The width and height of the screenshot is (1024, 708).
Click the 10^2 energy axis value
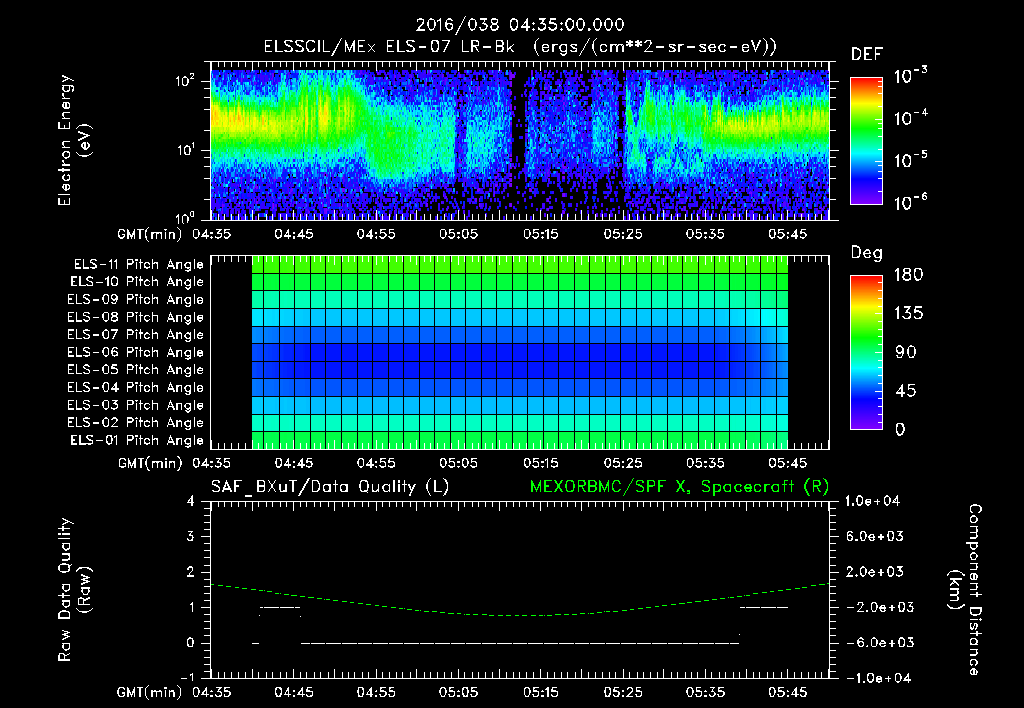pos(185,80)
